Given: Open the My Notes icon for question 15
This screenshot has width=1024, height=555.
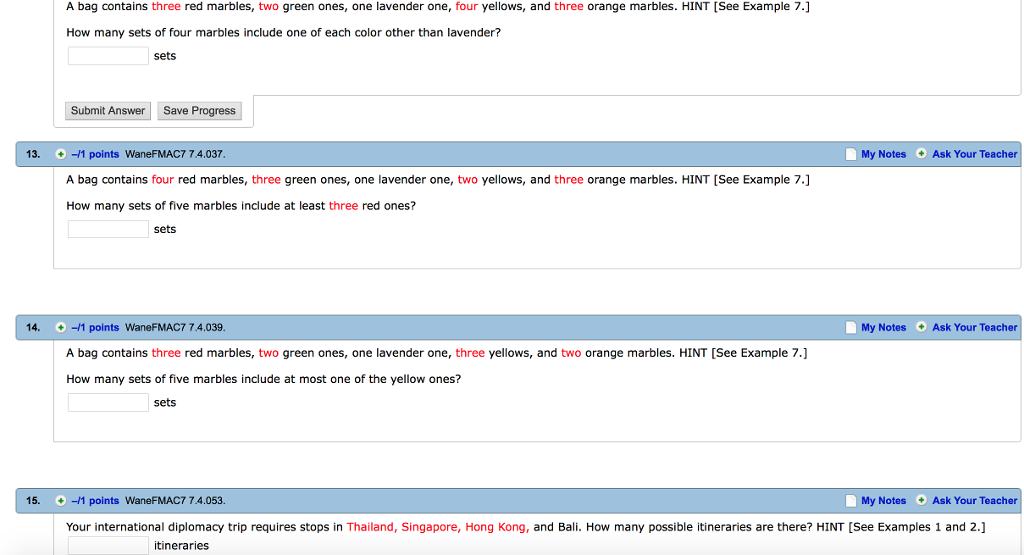Looking at the screenshot, I should point(851,501).
